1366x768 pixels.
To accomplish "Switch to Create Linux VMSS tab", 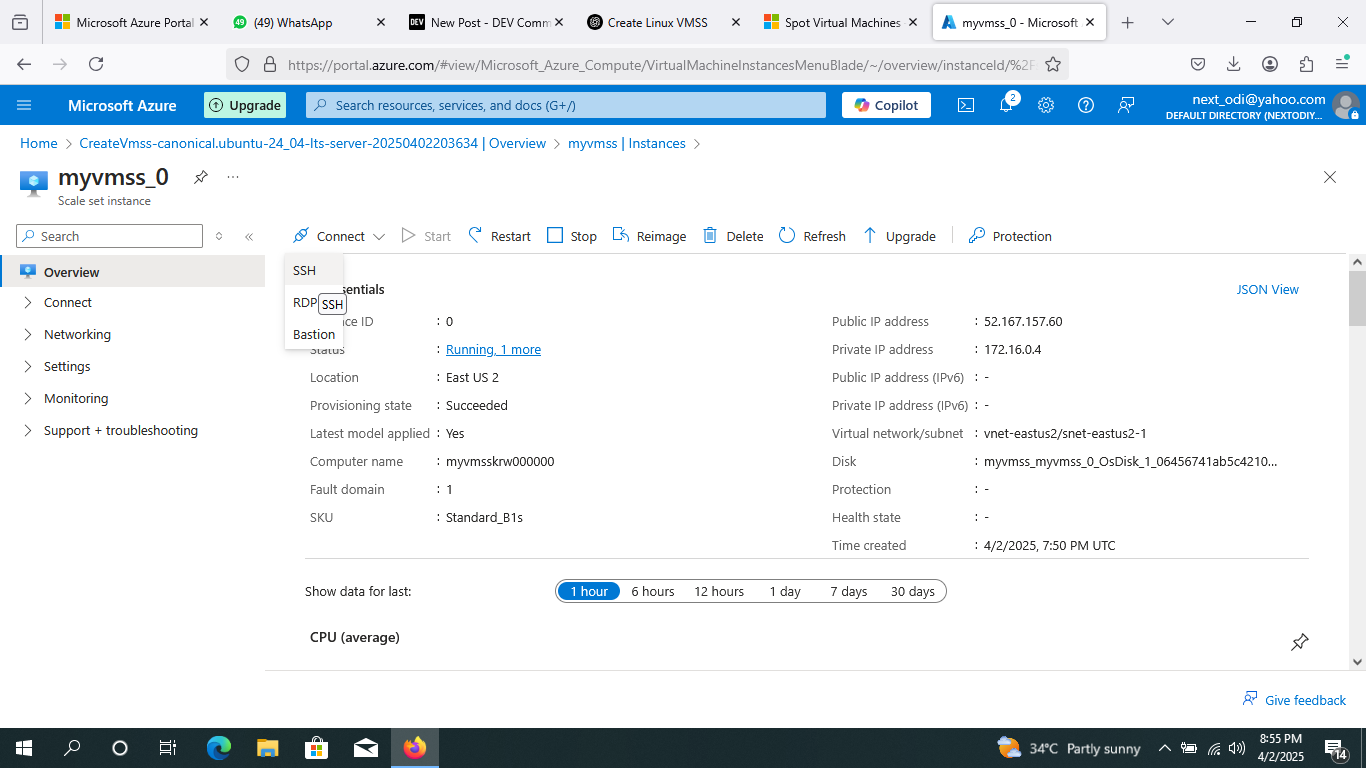I will (661, 22).
